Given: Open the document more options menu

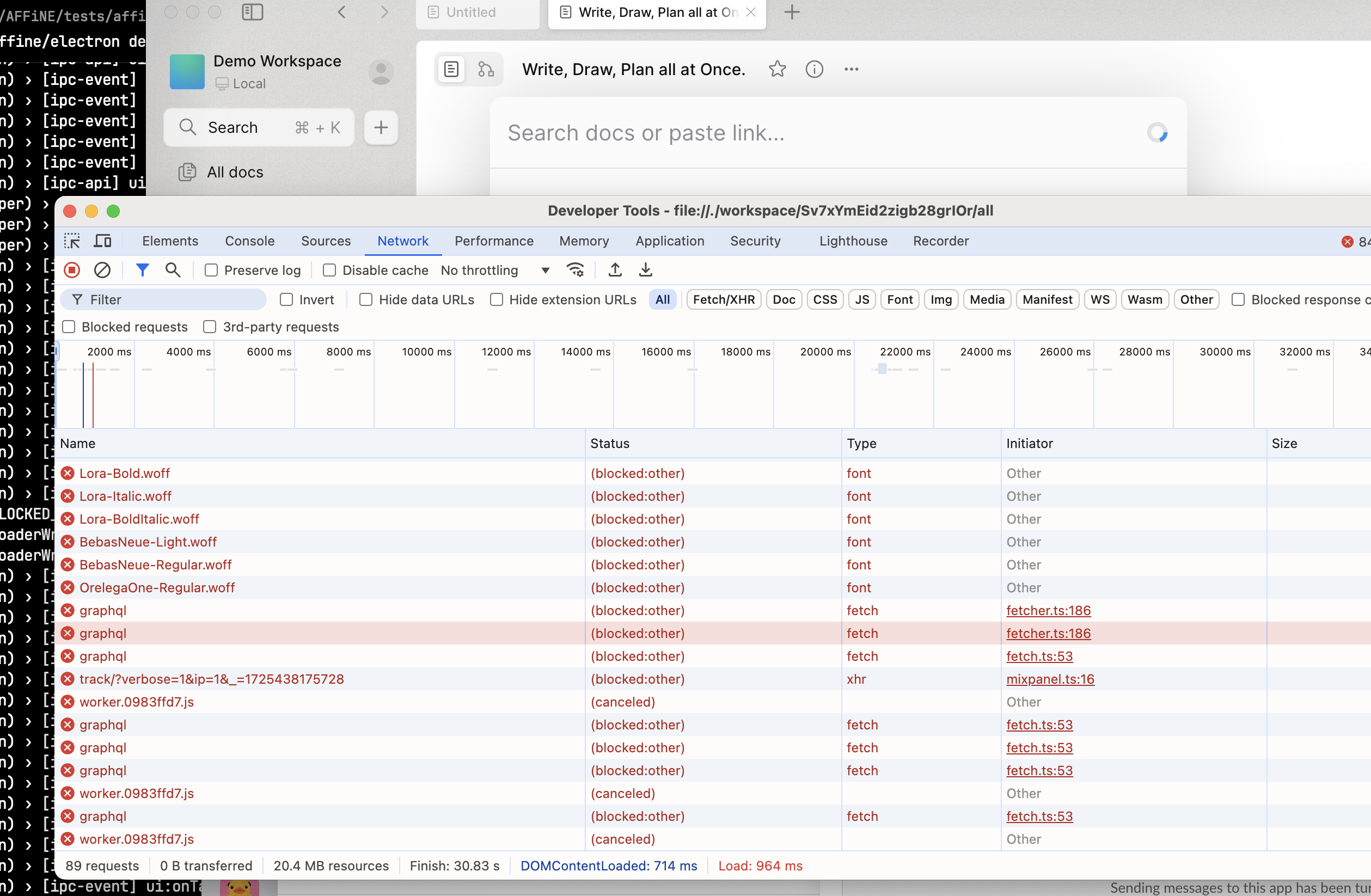Looking at the screenshot, I should 851,69.
